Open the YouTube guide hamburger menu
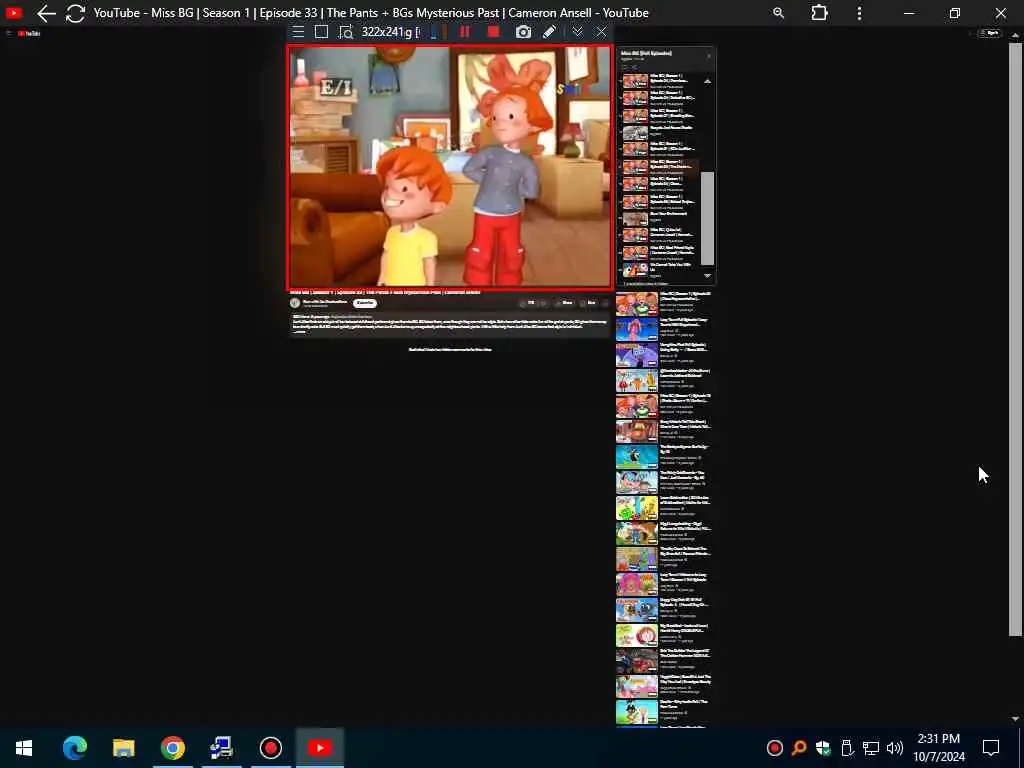The height and width of the screenshot is (768, 1024). pos(8,33)
